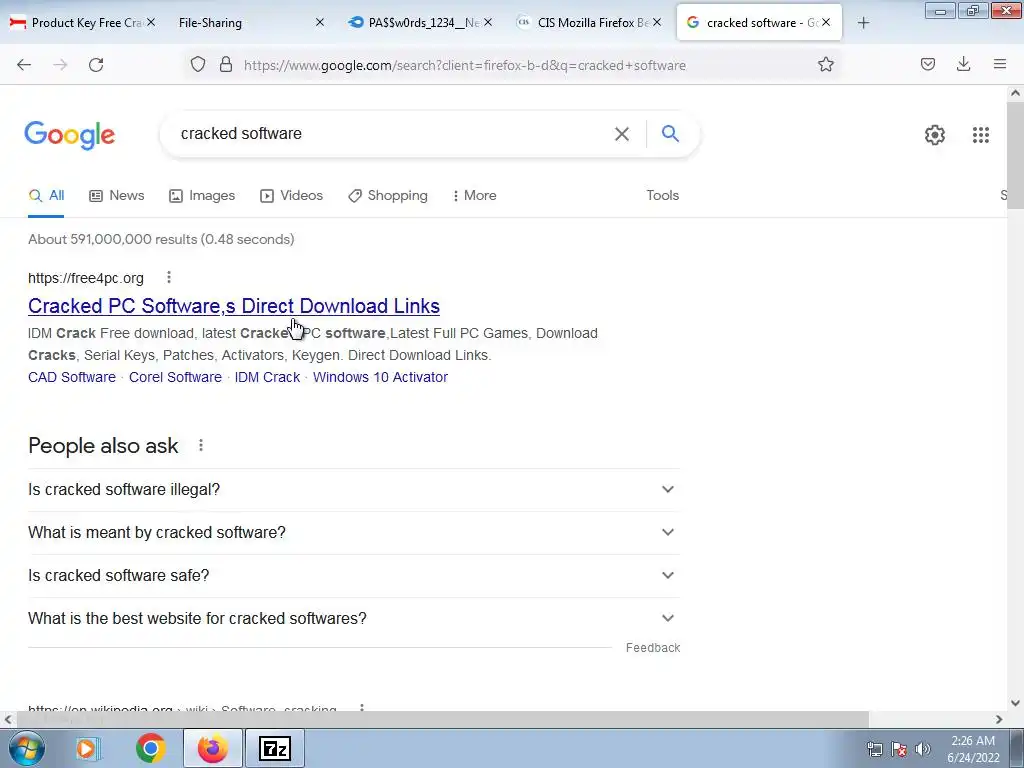Click inside the Google search text field
This screenshot has width=1024, height=768.
point(392,134)
